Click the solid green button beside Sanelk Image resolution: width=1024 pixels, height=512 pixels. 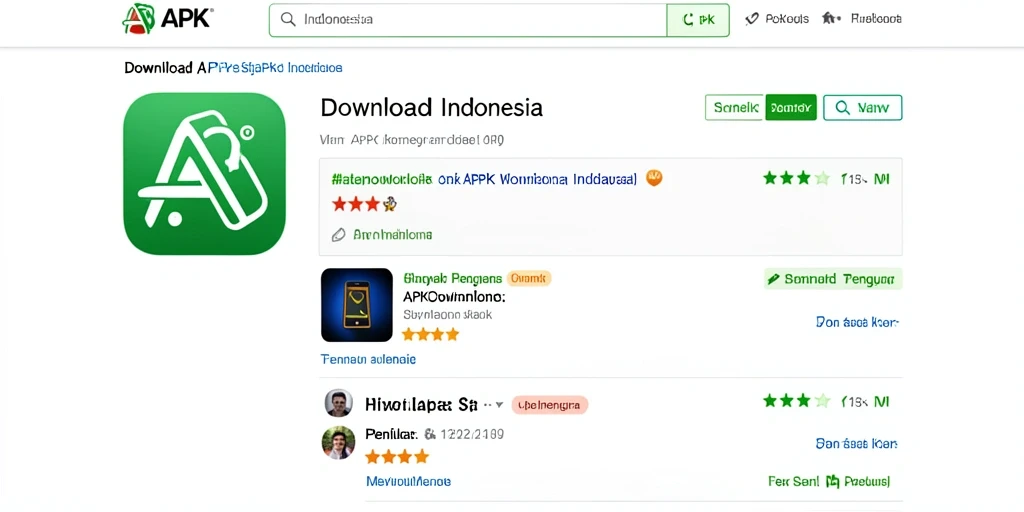pos(791,108)
